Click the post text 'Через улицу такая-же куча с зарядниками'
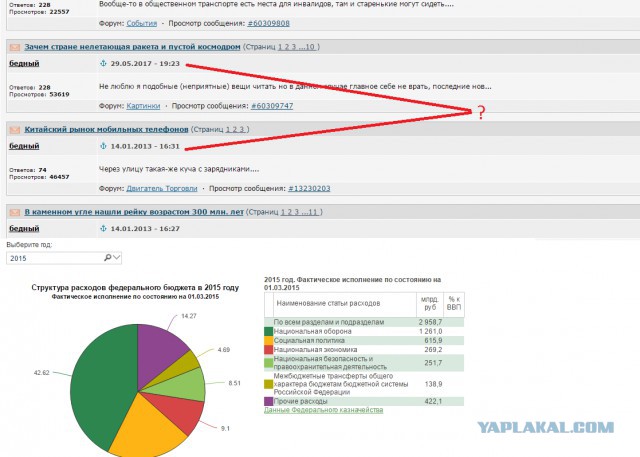 pyautogui.click(x=179, y=169)
